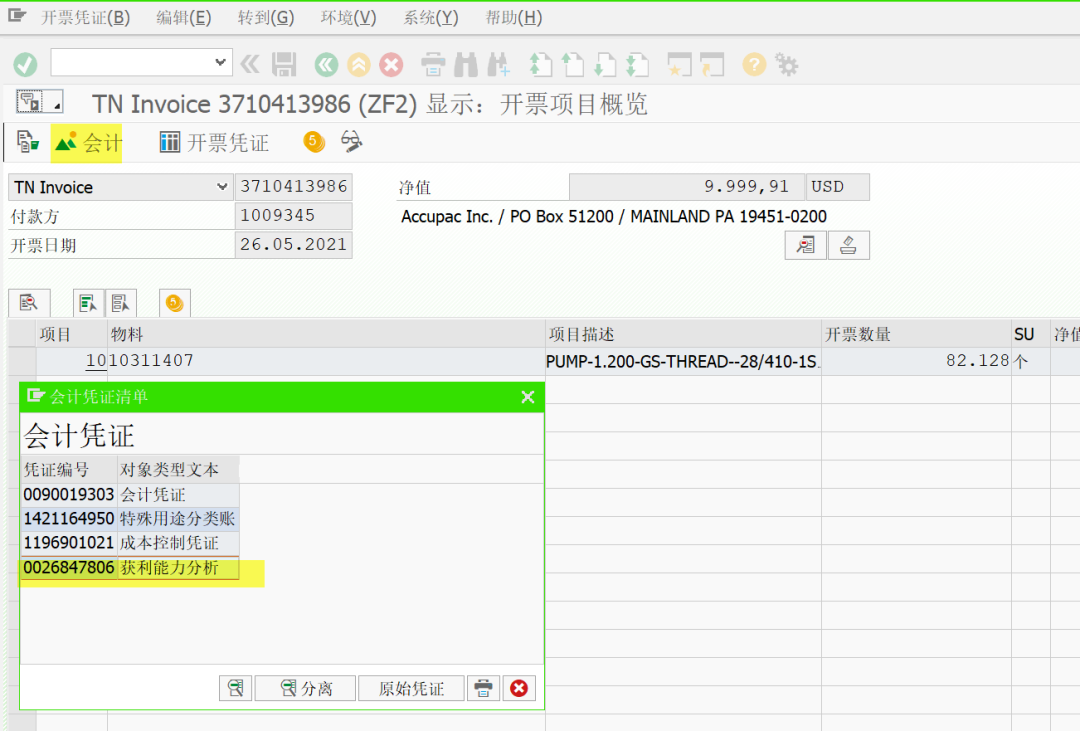This screenshot has height=731, width=1080.
Task: Click the payer field 1009345
Action: [293, 216]
